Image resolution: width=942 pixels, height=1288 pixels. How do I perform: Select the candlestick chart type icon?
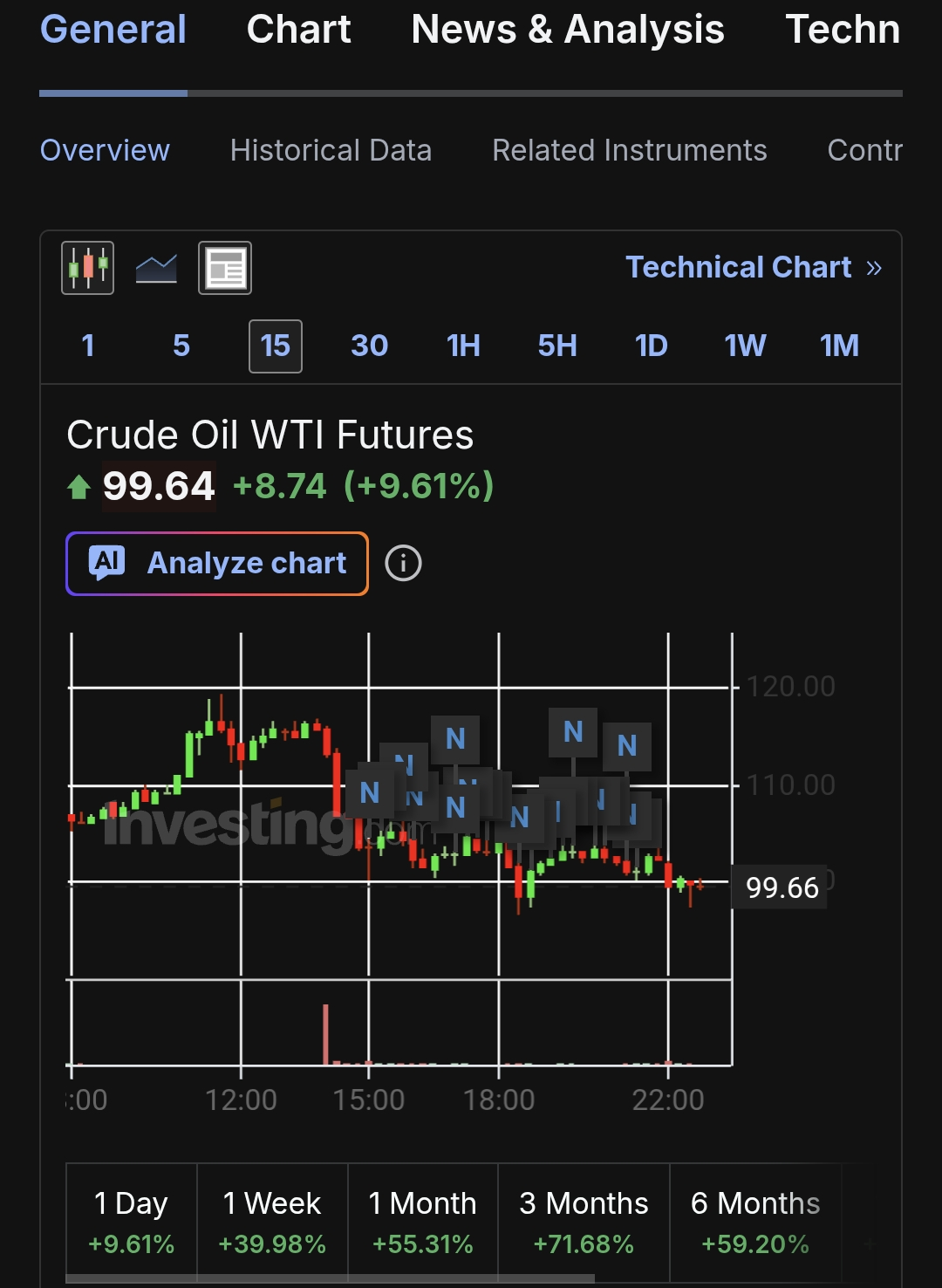(87, 268)
